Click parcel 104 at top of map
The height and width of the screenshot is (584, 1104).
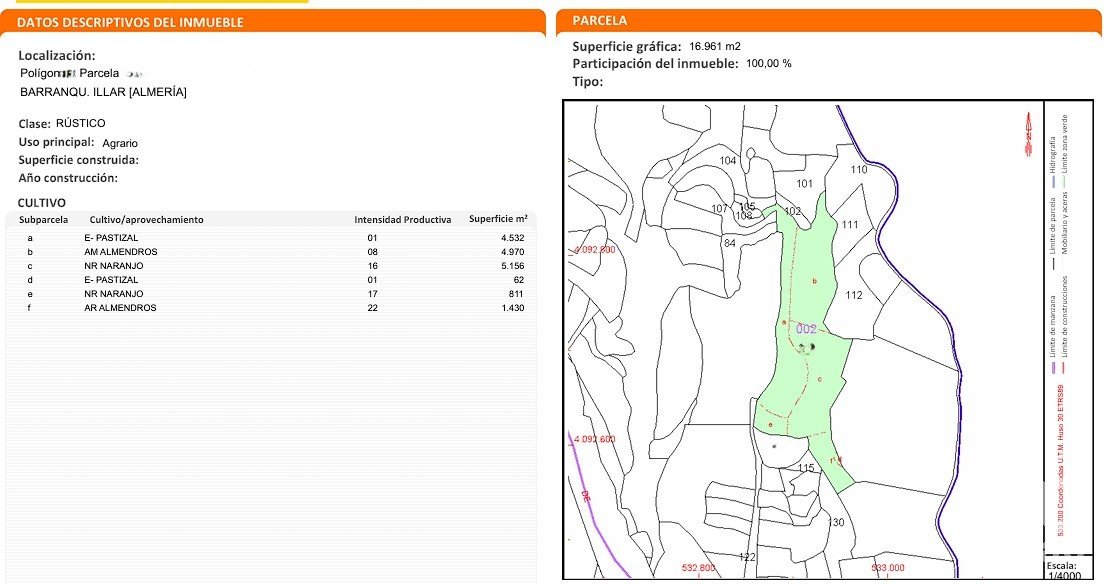pyautogui.click(x=728, y=161)
